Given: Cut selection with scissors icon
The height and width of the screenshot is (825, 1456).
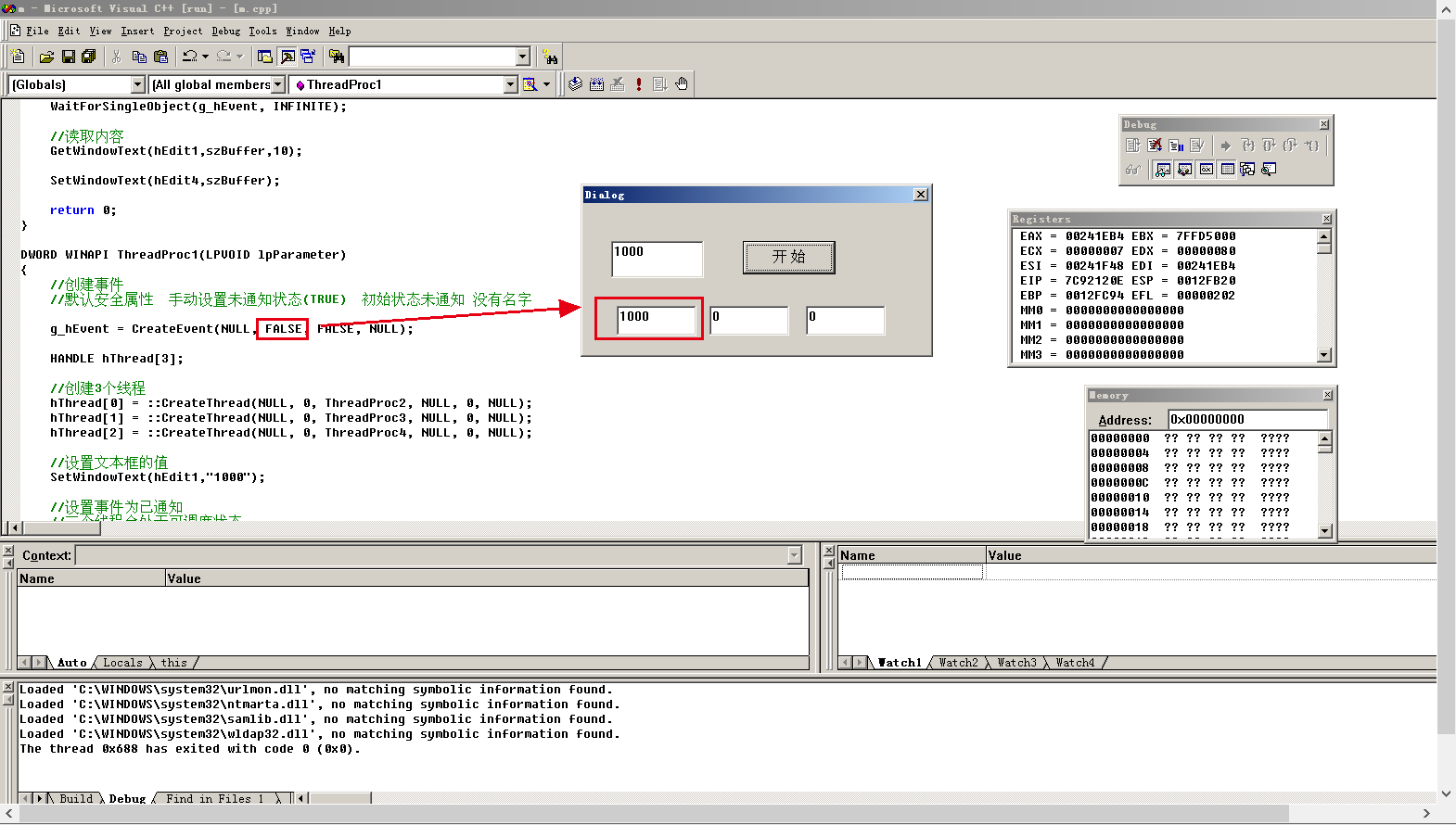Looking at the screenshot, I should [x=117, y=57].
